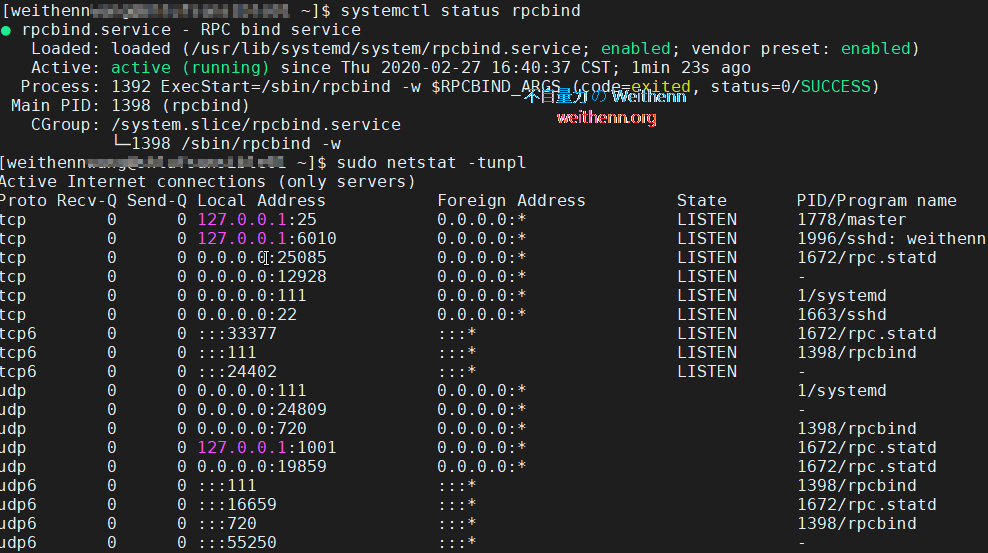Click the 'Foreign Address' column header
The height and width of the screenshot is (553, 988).
(511, 200)
